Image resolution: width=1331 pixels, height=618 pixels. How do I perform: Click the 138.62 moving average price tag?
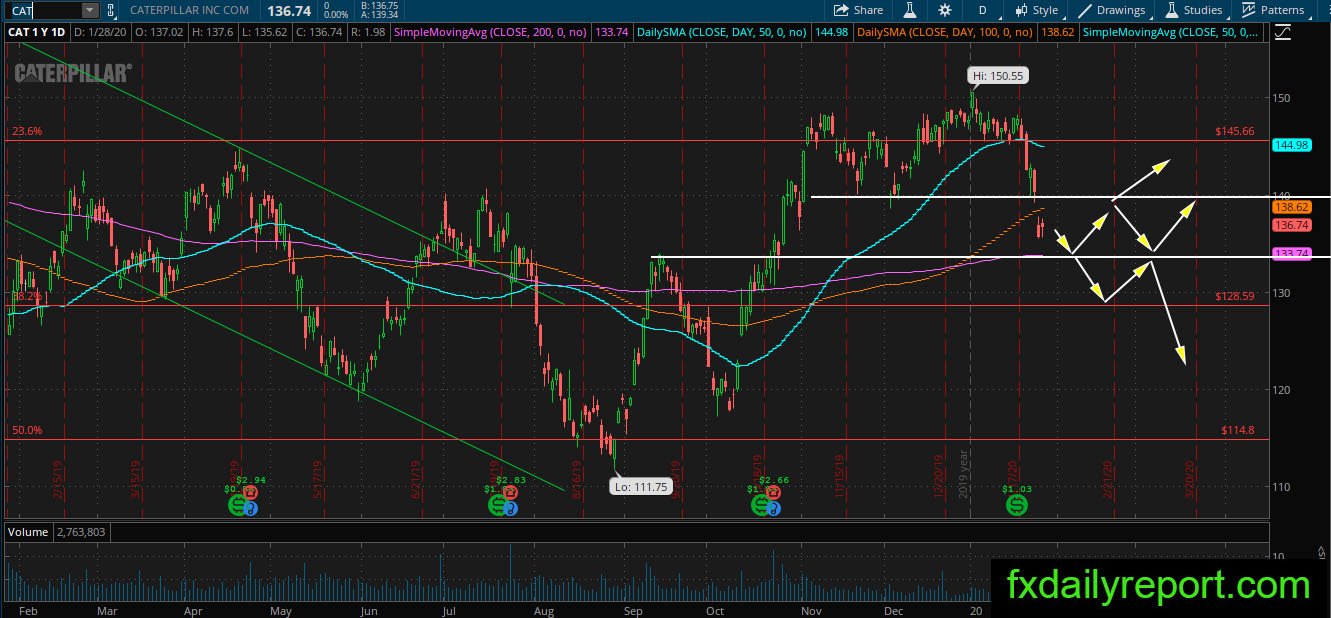tap(1292, 207)
